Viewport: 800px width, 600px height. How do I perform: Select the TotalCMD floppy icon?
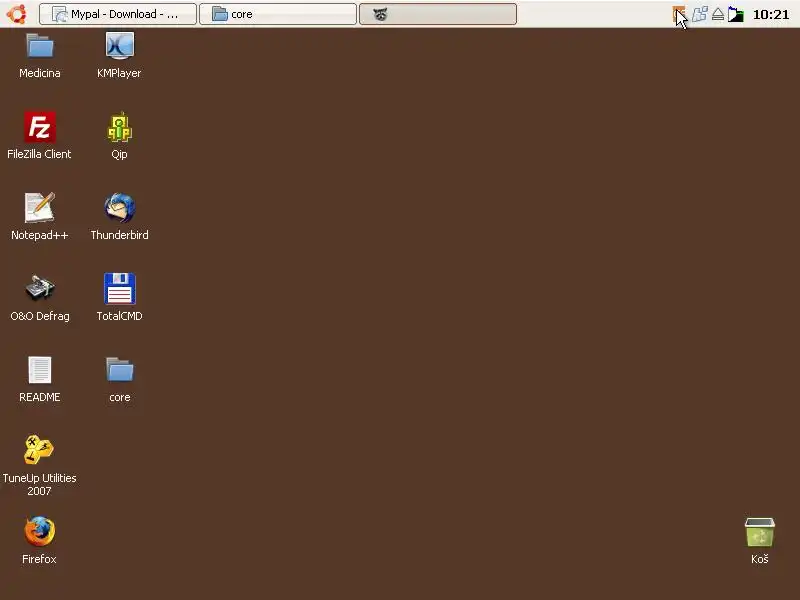point(119,288)
